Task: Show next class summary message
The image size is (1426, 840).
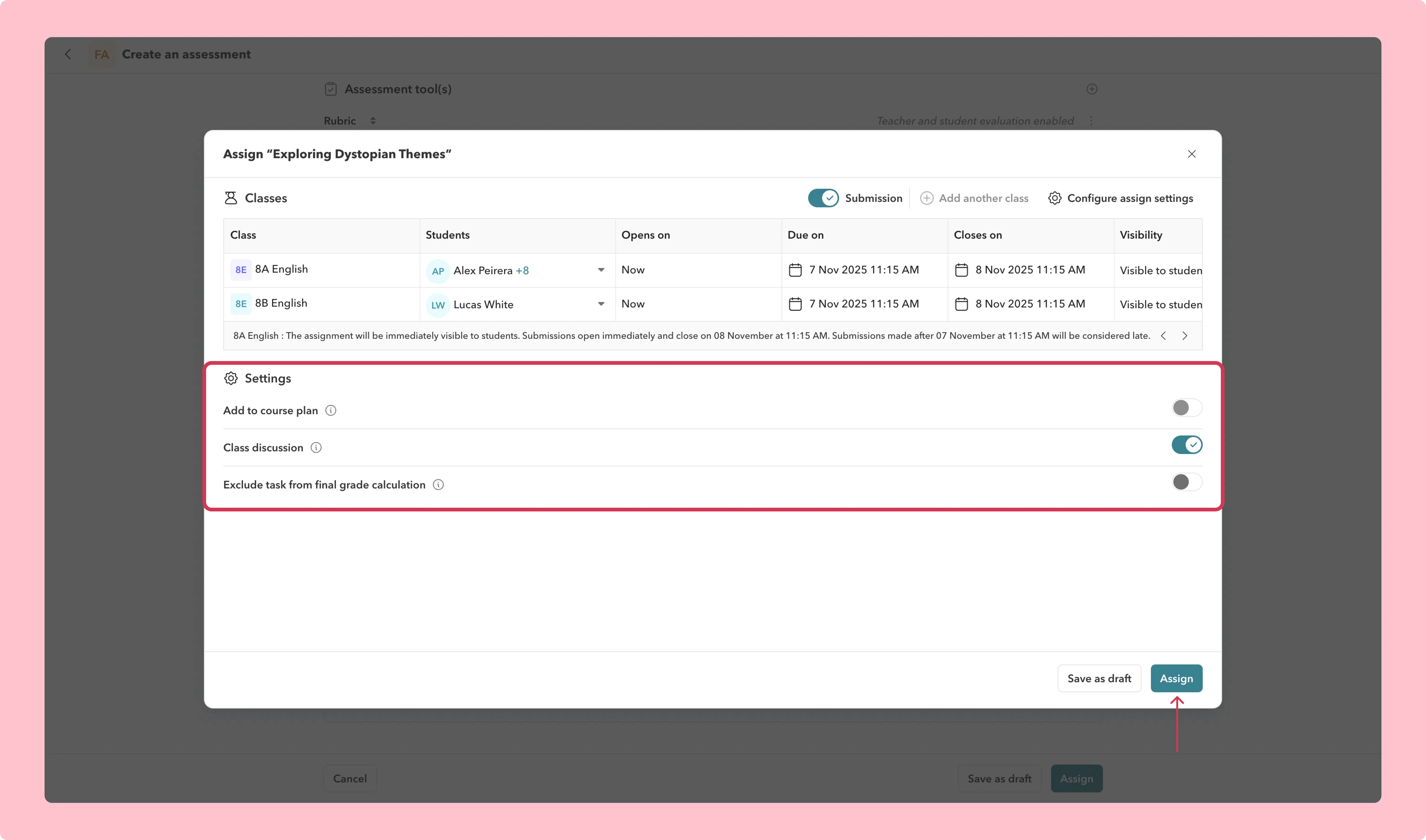Action: [x=1185, y=336]
